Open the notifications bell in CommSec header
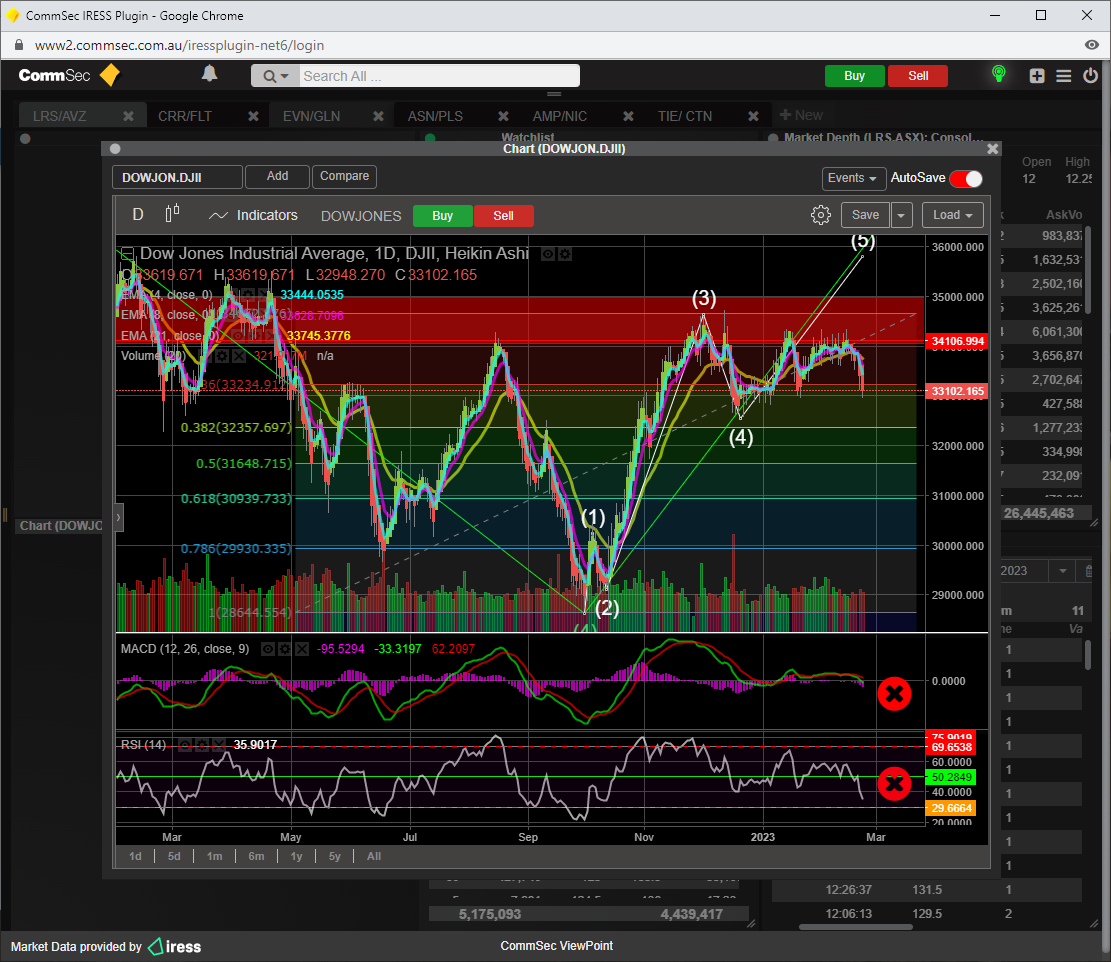The height and width of the screenshot is (962, 1111). point(210,74)
